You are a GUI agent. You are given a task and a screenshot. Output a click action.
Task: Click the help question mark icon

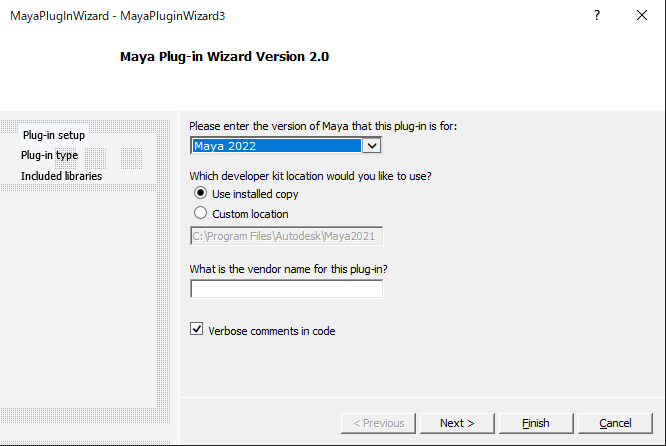pyautogui.click(x=597, y=16)
